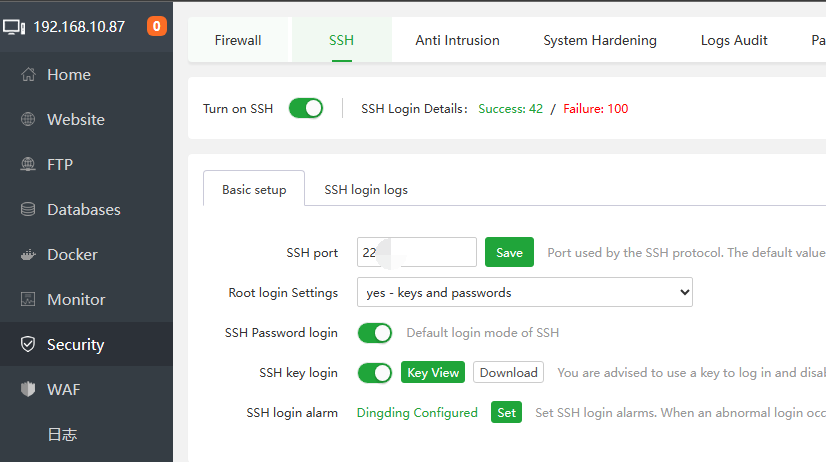Click the WAF shield icon
This screenshot has height=462, width=826.
coord(28,390)
